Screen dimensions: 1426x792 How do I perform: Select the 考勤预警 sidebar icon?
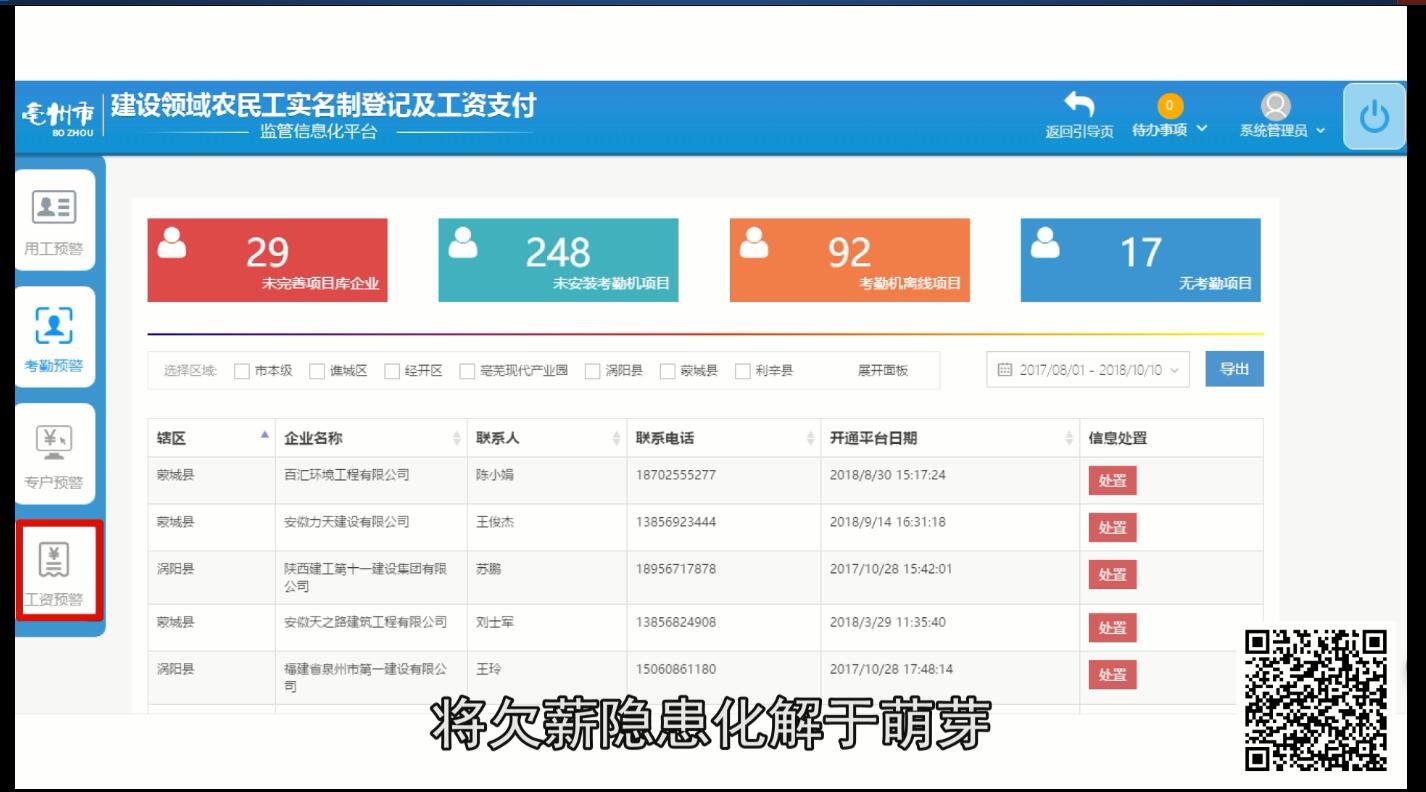(x=54, y=325)
